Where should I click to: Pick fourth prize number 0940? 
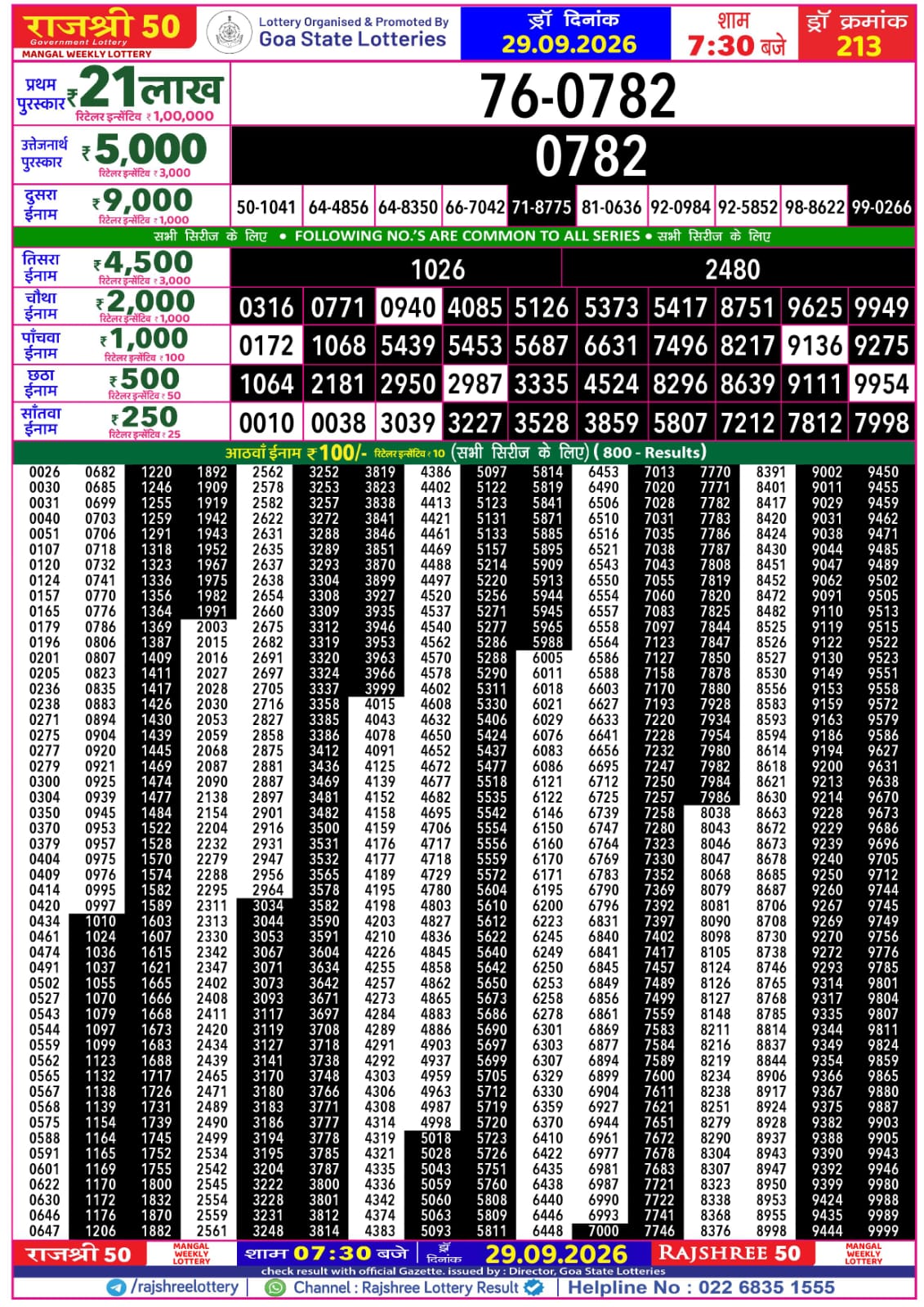click(x=408, y=307)
